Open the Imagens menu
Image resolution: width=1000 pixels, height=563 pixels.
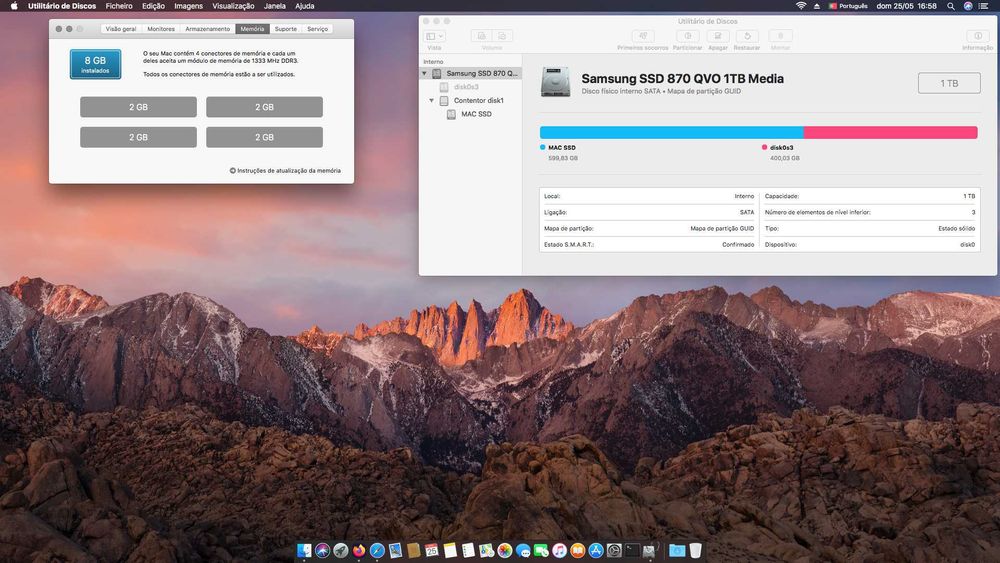point(188,6)
